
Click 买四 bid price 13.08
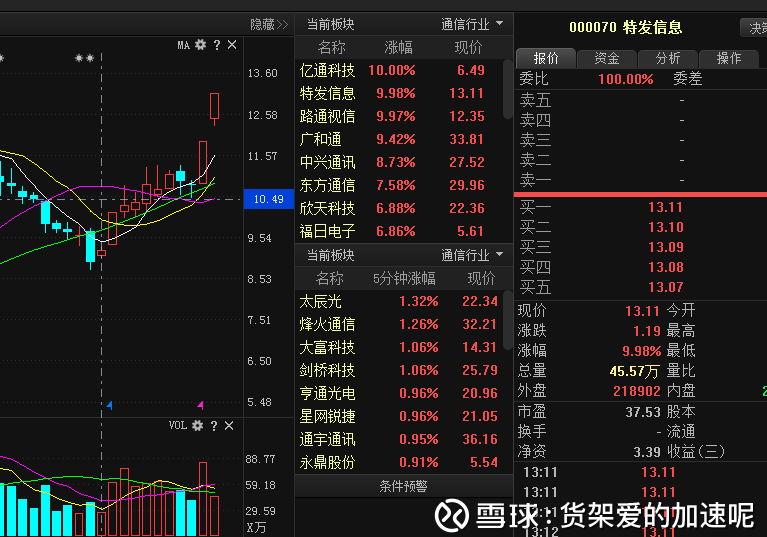point(665,268)
